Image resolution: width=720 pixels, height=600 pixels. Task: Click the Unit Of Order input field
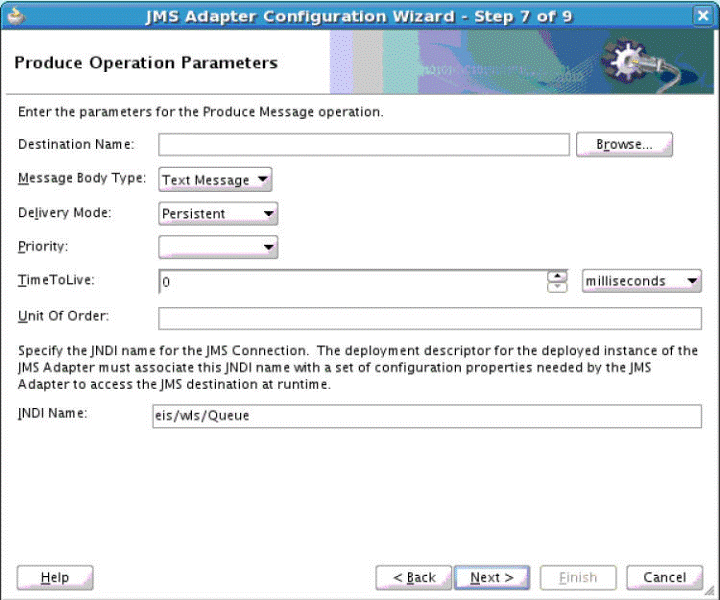pyautogui.click(x=430, y=318)
